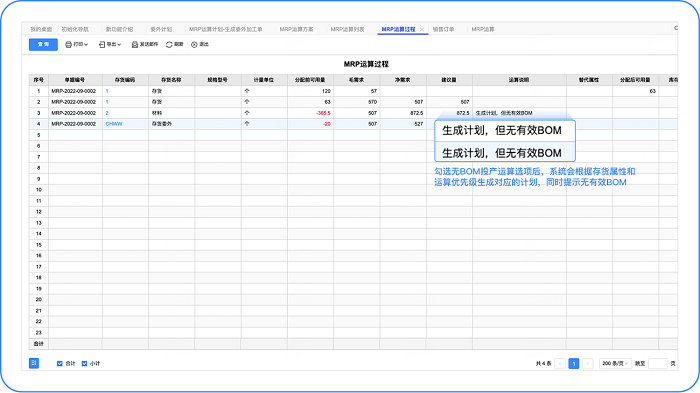Click the printer icon in the toolbar

click(68, 45)
